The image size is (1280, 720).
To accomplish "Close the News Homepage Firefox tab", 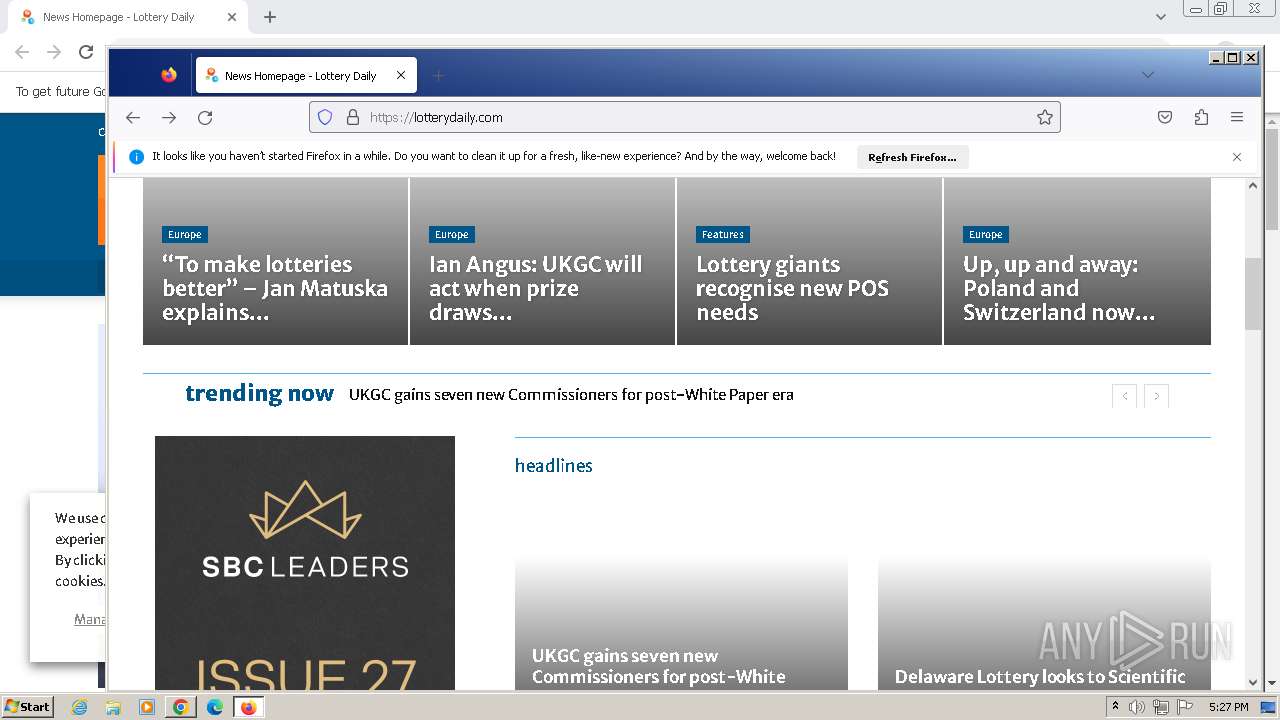I will click(401, 75).
